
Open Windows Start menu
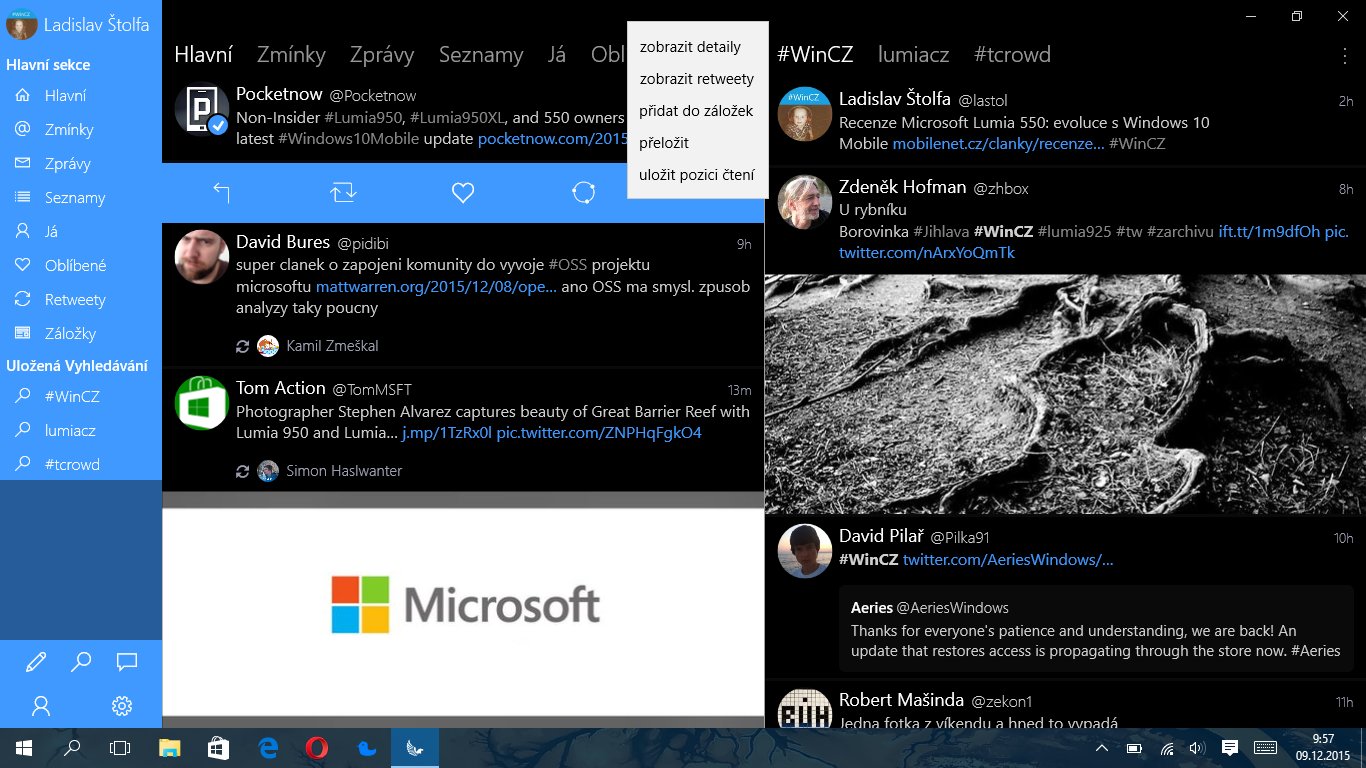coord(23,748)
